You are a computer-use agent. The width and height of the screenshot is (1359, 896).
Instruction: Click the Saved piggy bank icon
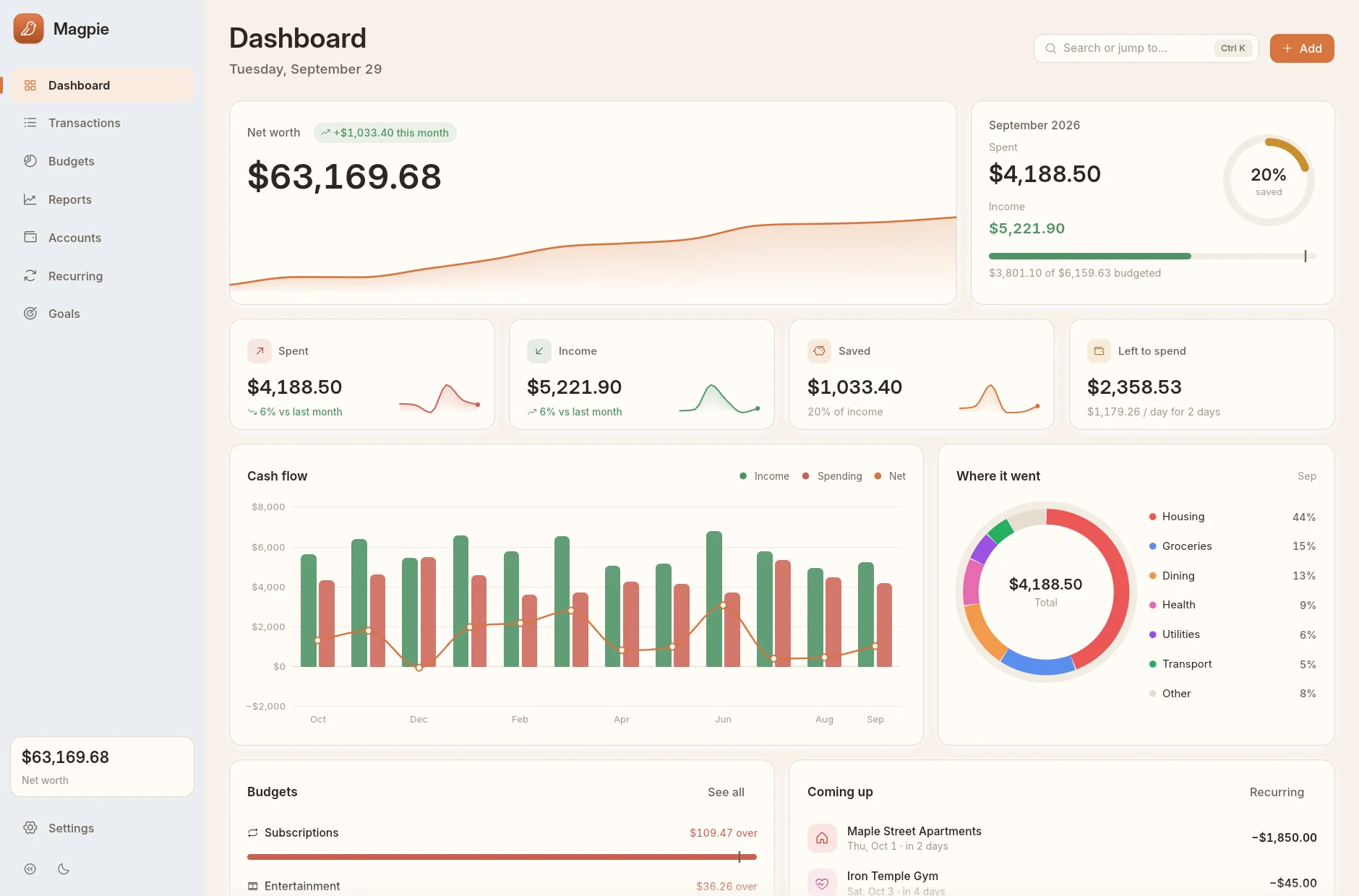click(820, 351)
